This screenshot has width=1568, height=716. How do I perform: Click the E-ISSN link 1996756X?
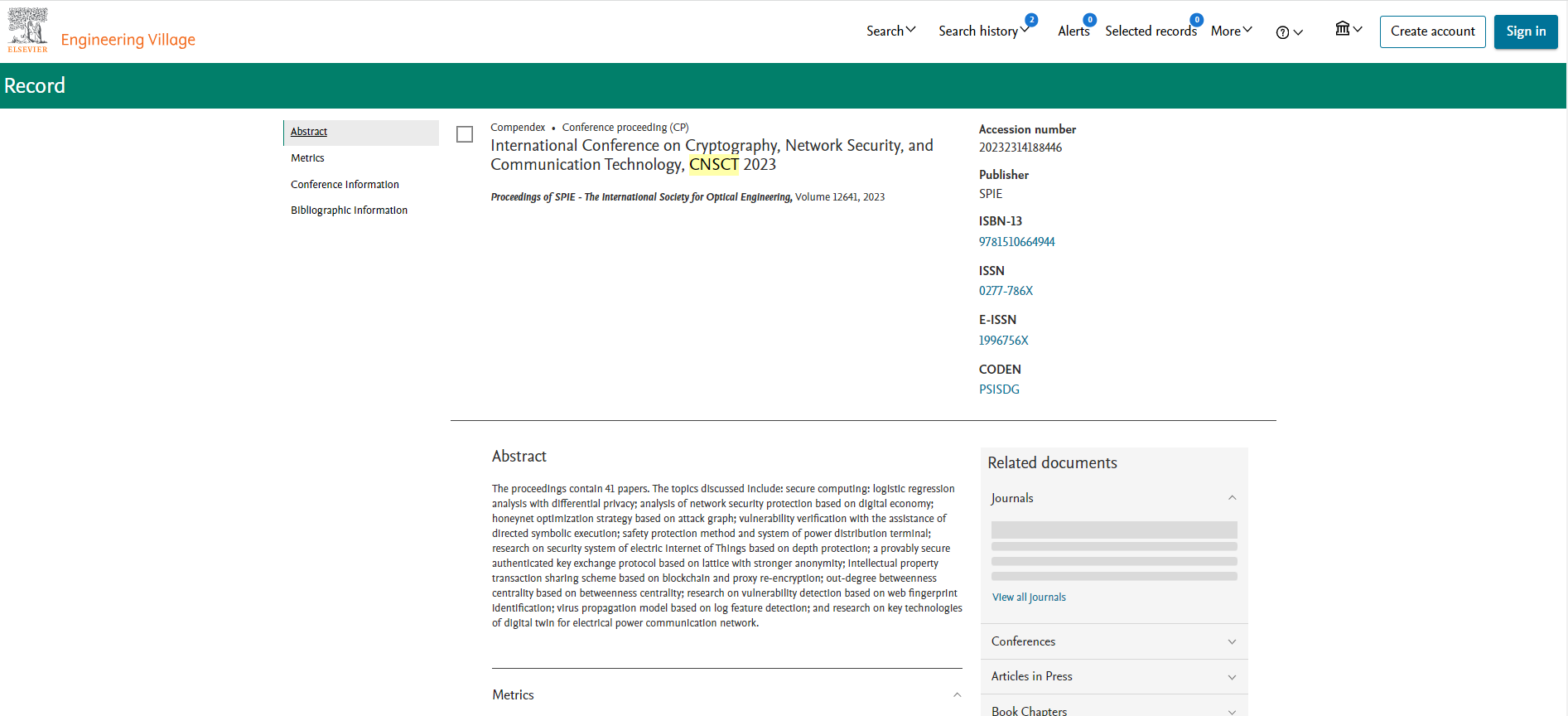coord(1003,341)
